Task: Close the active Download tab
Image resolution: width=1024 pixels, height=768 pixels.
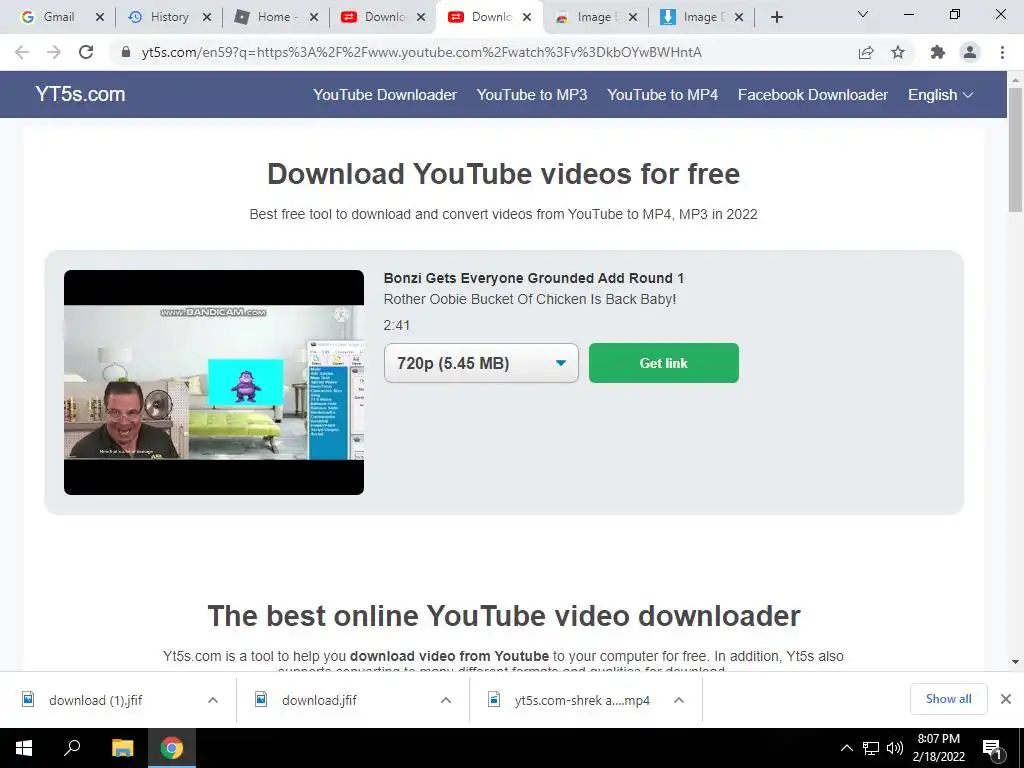Action: (x=527, y=18)
